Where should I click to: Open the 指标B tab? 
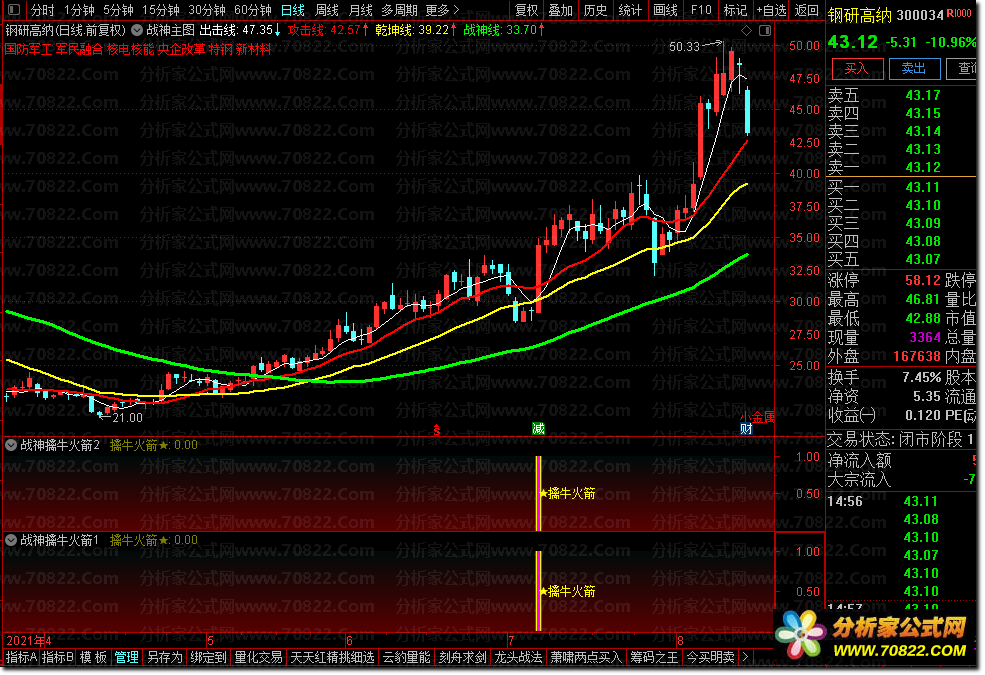58,657
